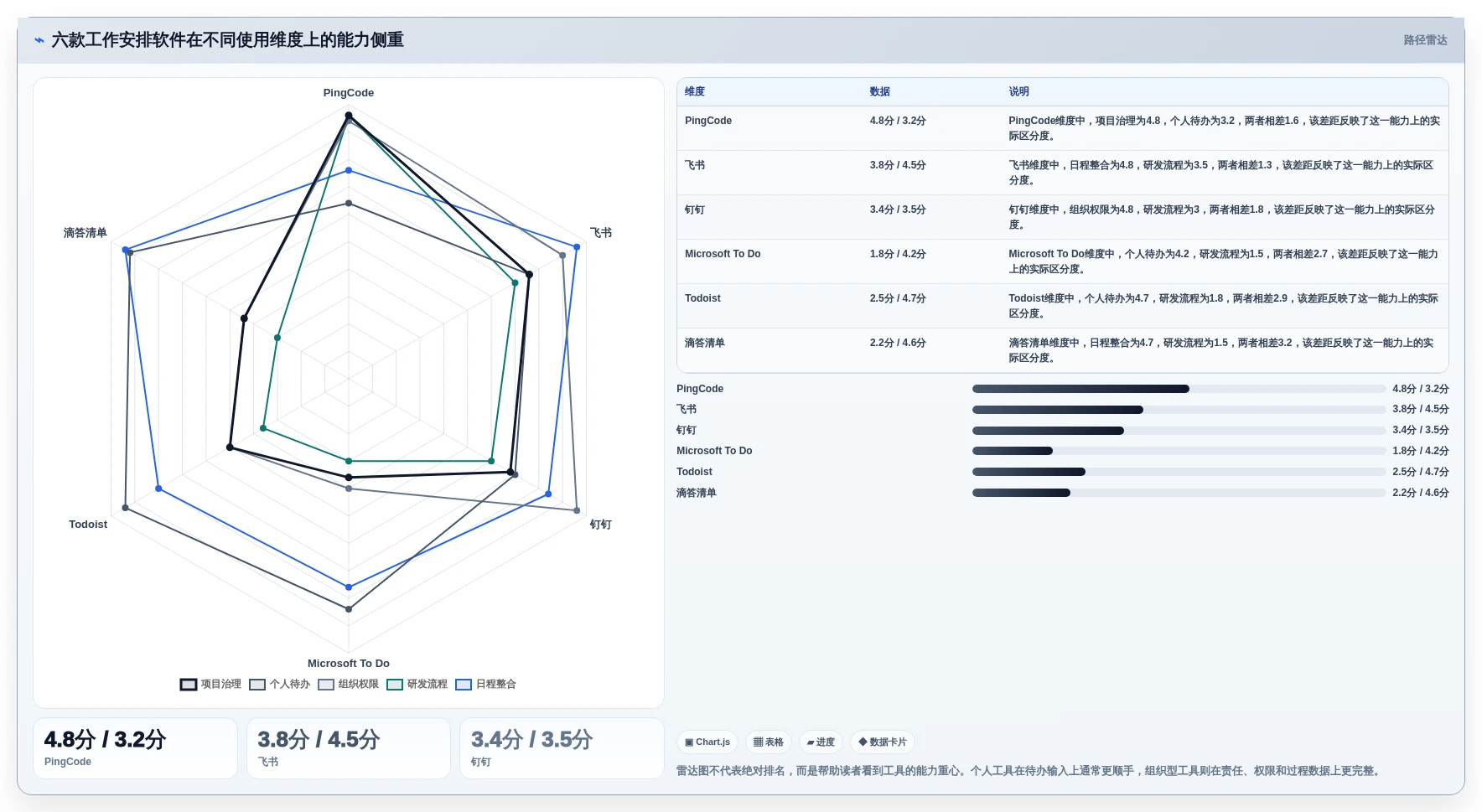Click the Todoist axis label on radar
The image size is (1482, 812).
(88, 525)
